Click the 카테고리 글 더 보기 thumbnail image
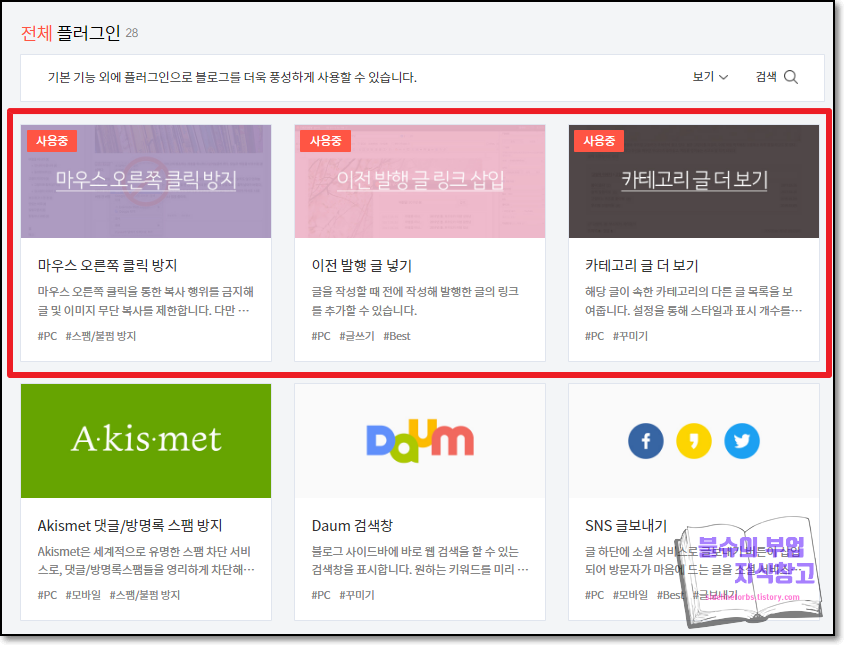844x645 pixels. pyautogui.click(x=693, y=180)
